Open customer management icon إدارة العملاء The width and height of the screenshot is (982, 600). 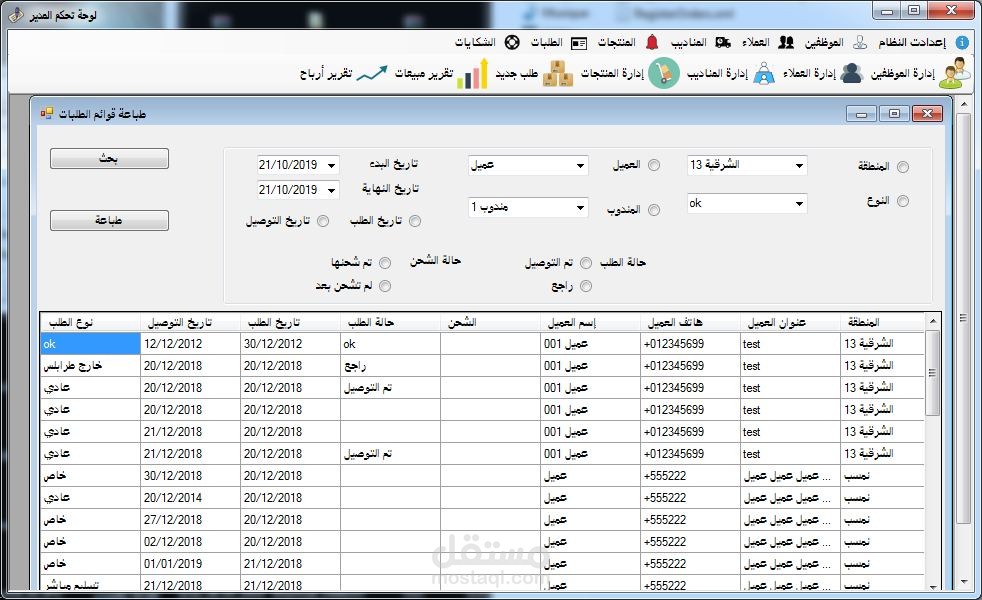point(851,73)
